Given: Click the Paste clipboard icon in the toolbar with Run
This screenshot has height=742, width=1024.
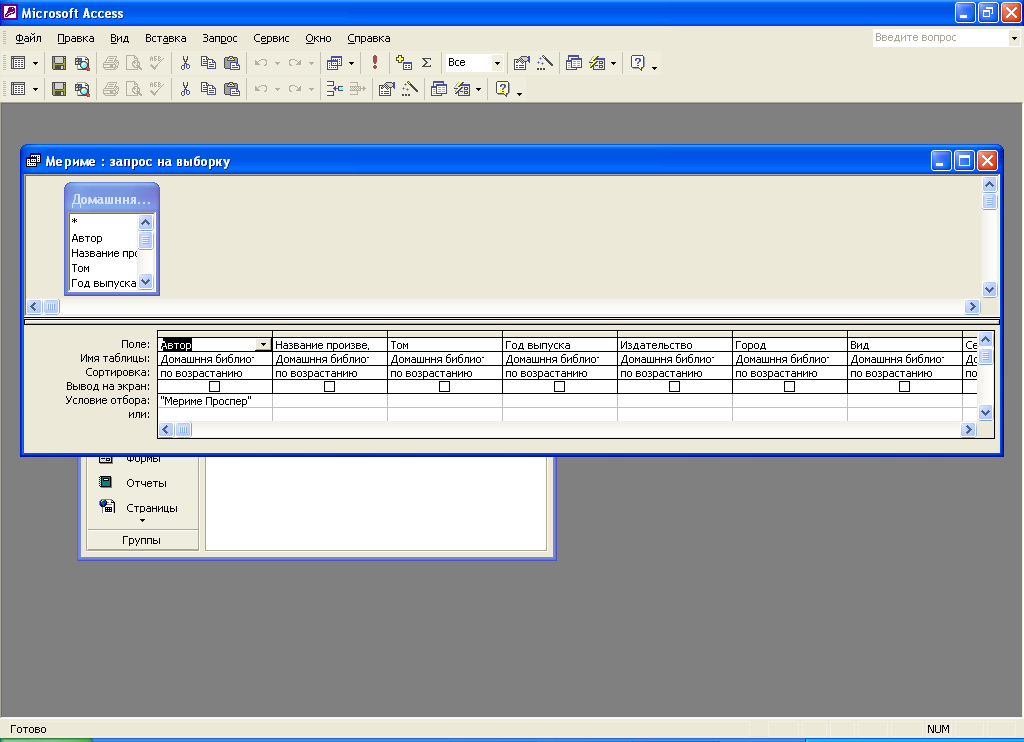Looking at the screenshot, I should pyautogui.click(x=232, y=63).
